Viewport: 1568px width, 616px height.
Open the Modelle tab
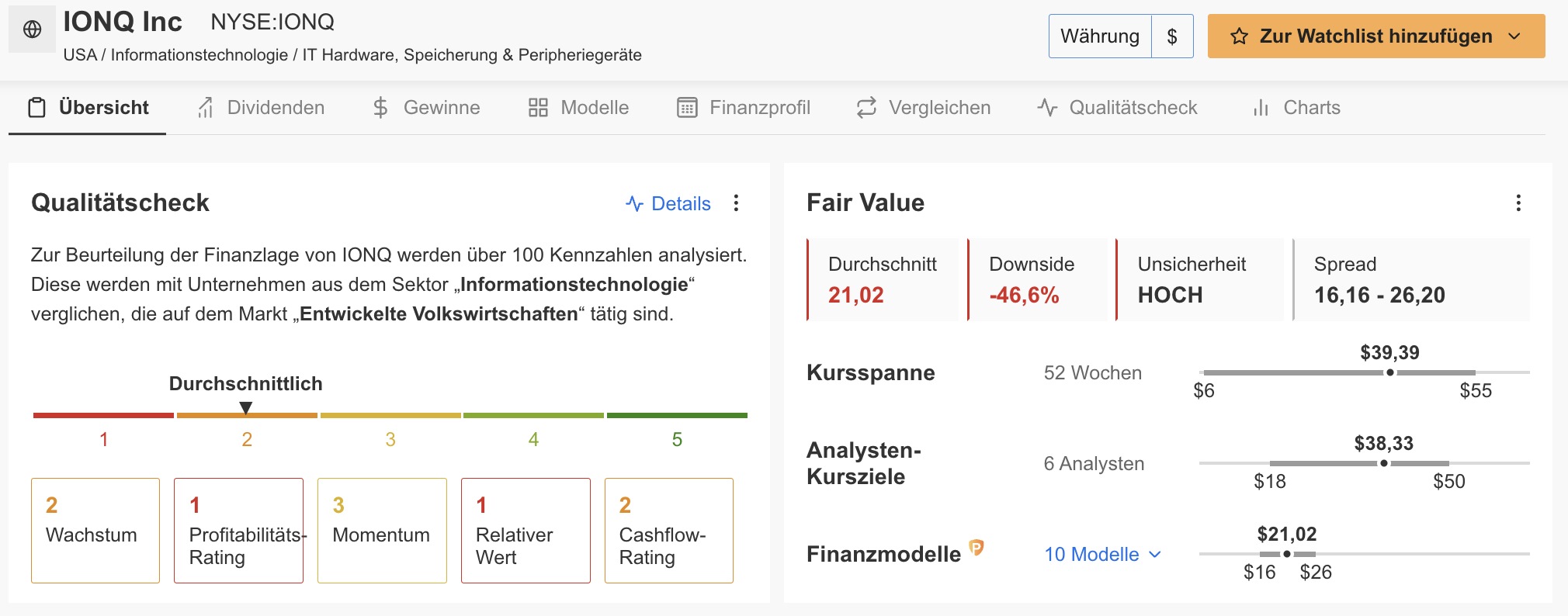[578, 108]
